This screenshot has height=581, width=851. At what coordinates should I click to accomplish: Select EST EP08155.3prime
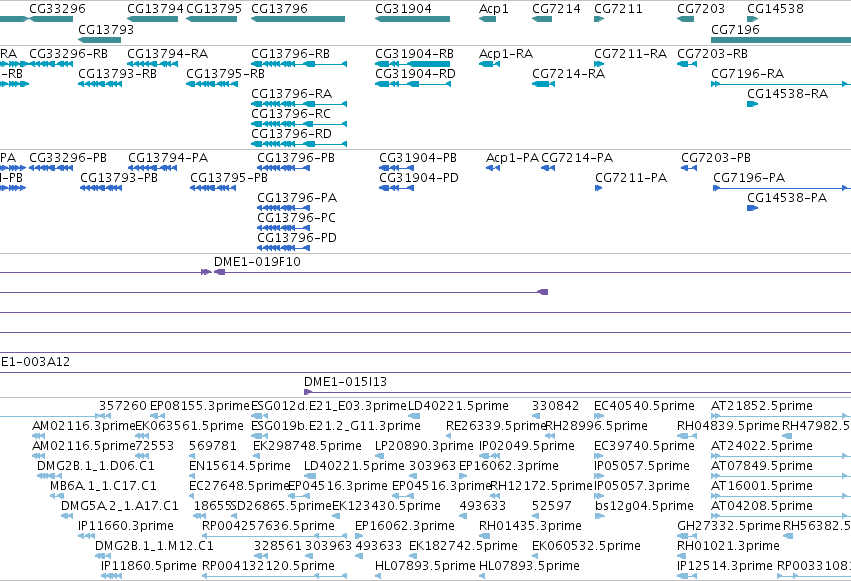click(155, 416)
